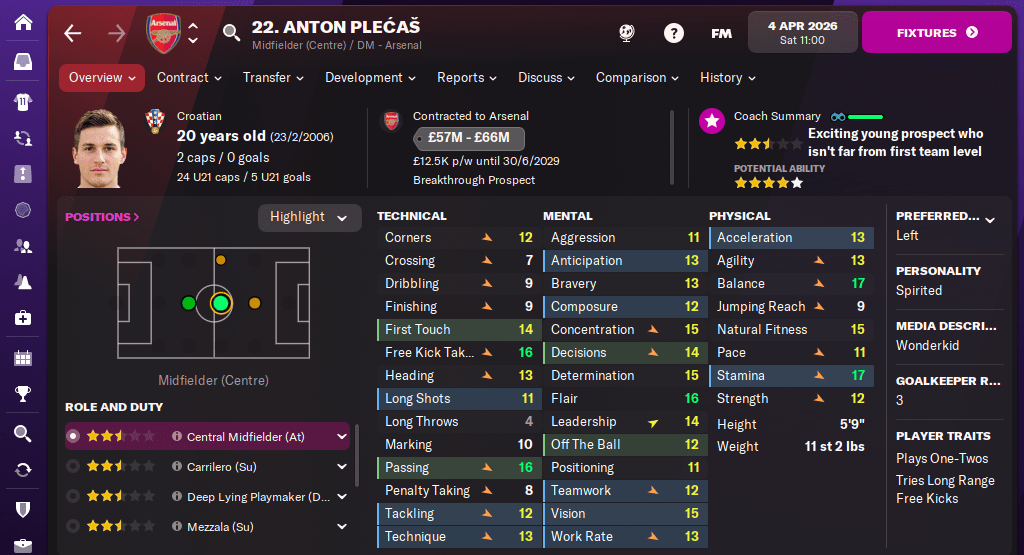
Task: Open the world globe icon in top bar
Action: (x=627, y=33)
